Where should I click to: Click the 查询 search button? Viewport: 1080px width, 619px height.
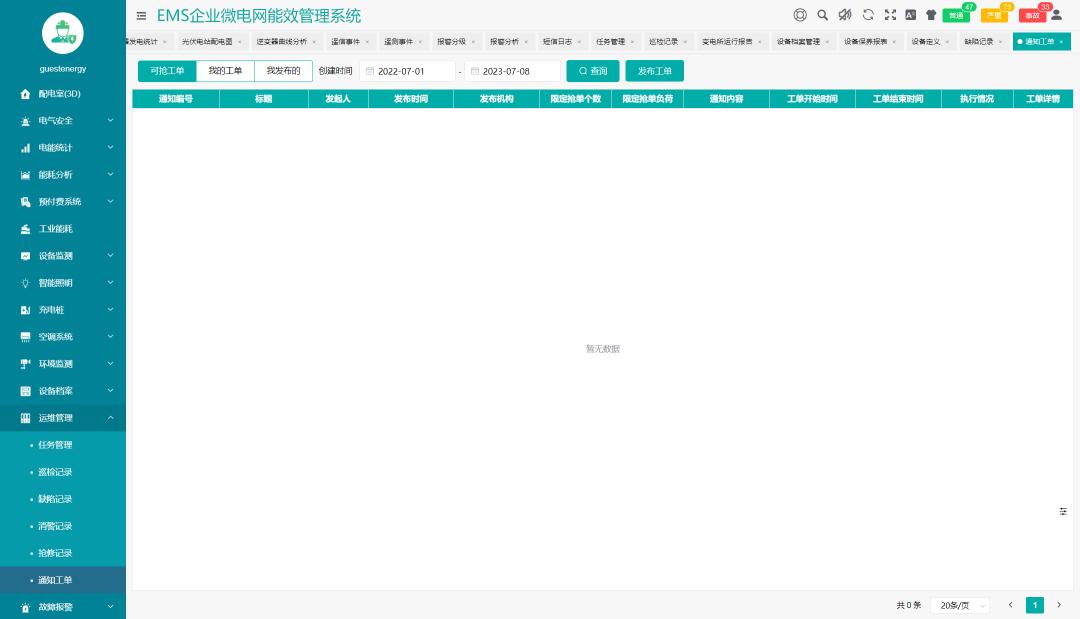point(594,71)
